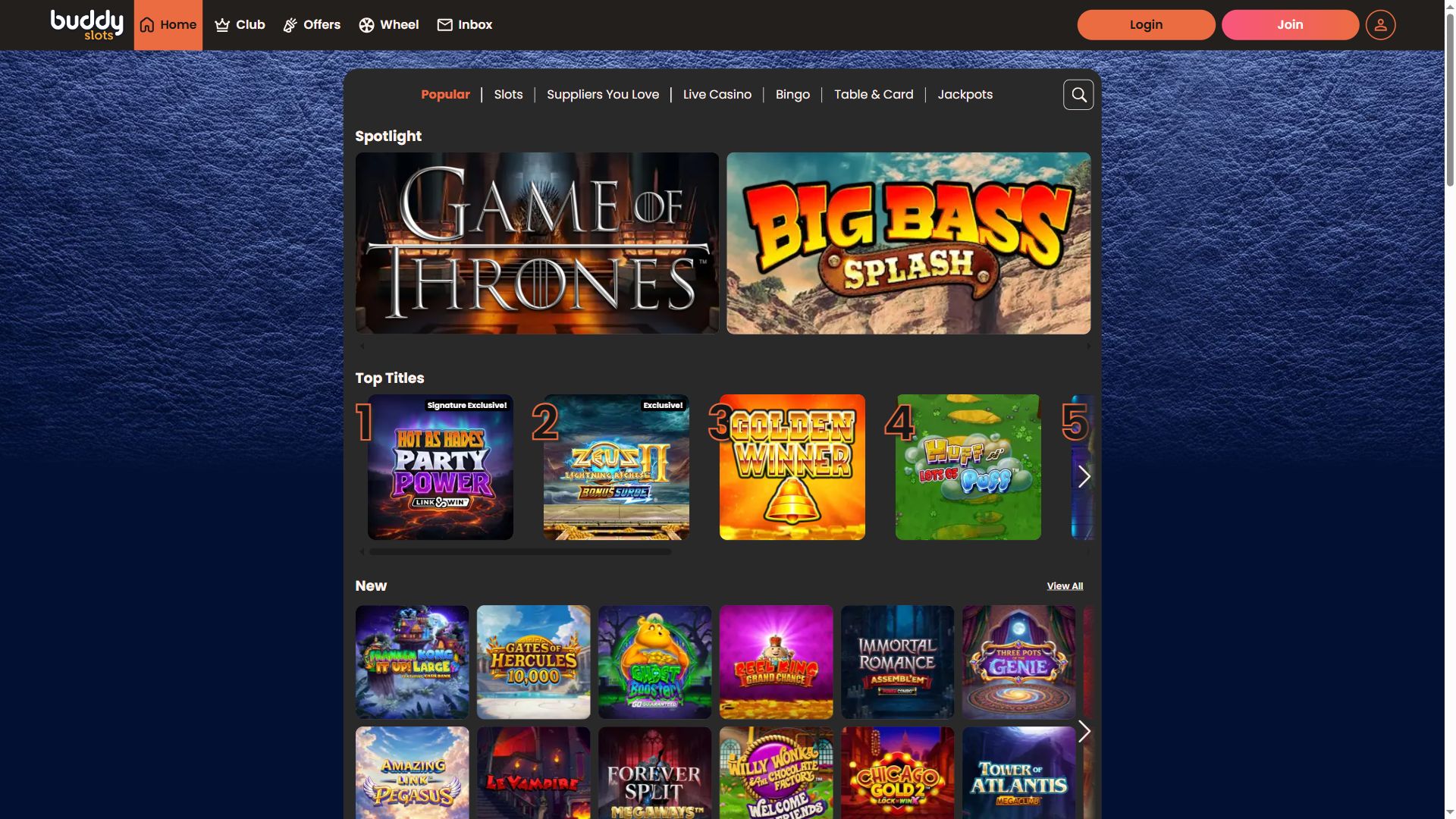Open Reel King Grand Chance game
Screen dimensions: 1456x819
pos(777,662)
